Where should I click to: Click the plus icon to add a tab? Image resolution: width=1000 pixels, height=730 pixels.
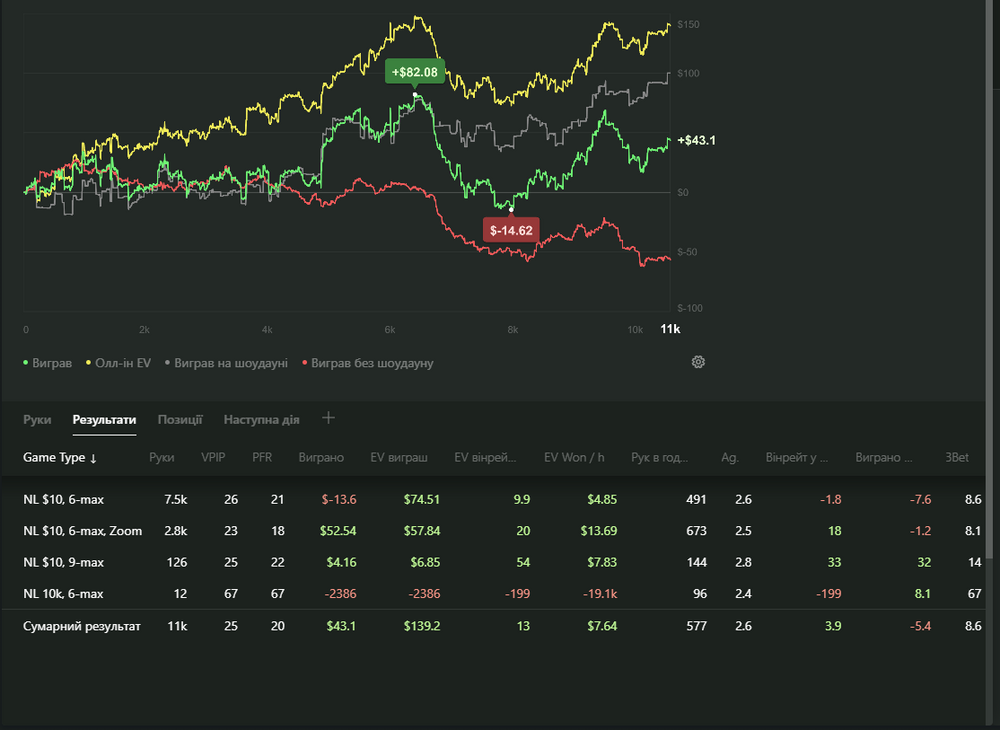point(328,418)
